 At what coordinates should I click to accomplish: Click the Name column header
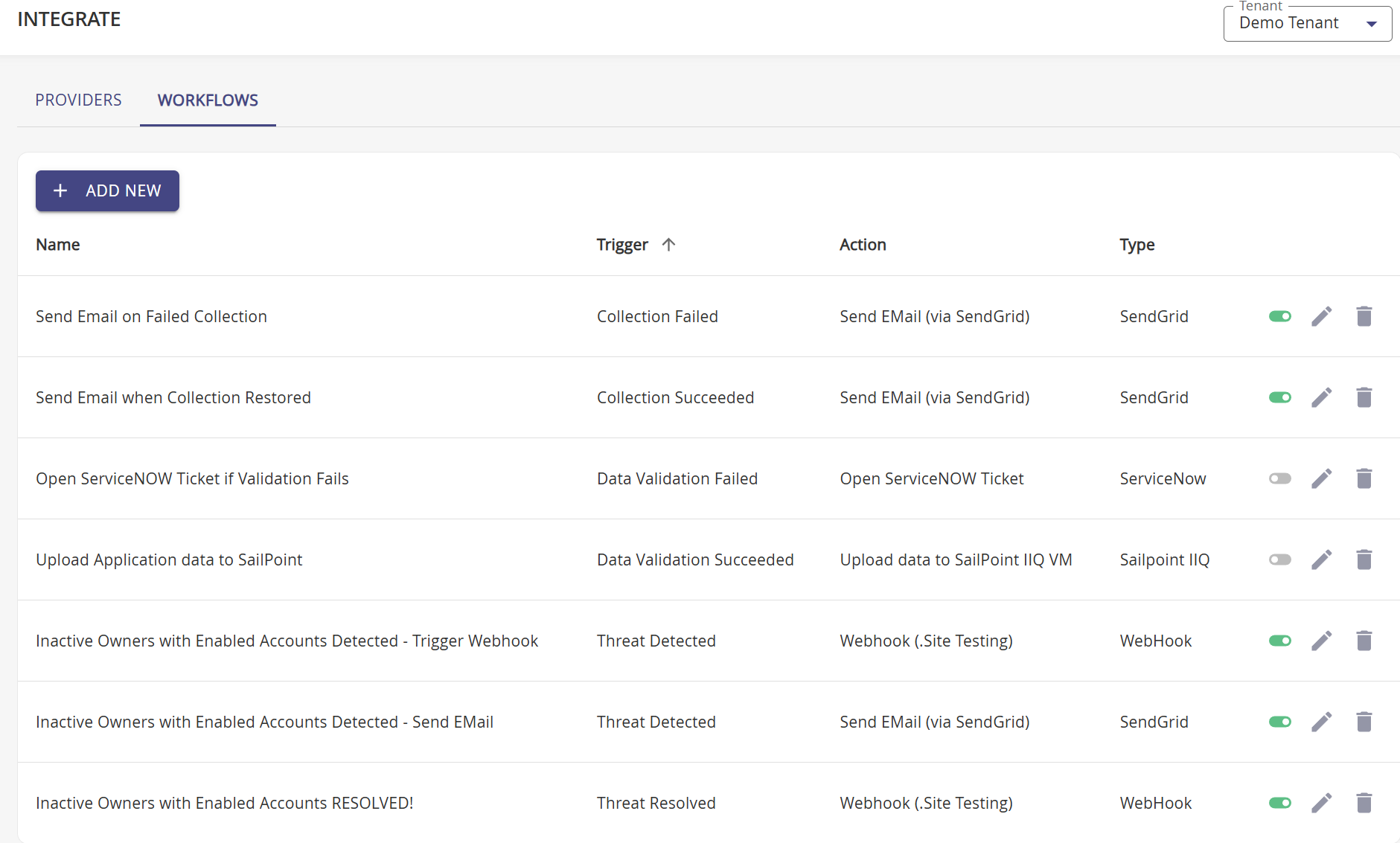click(x=57, y=244)
